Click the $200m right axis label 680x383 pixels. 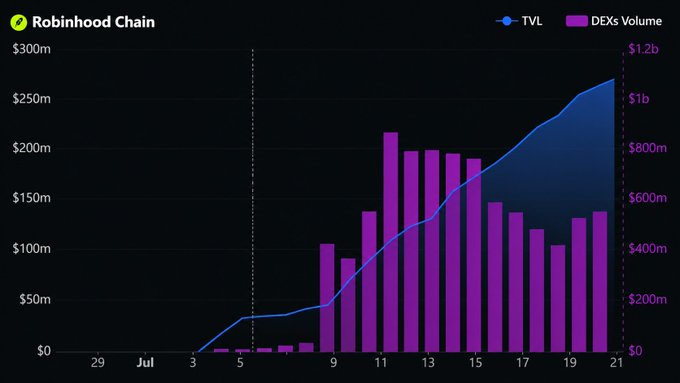648,300
